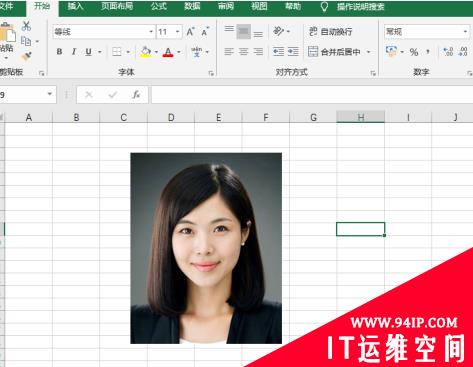The width and height of the screenshot is (473, 367).
Task: Select column F header
Action: click(266, 117)
